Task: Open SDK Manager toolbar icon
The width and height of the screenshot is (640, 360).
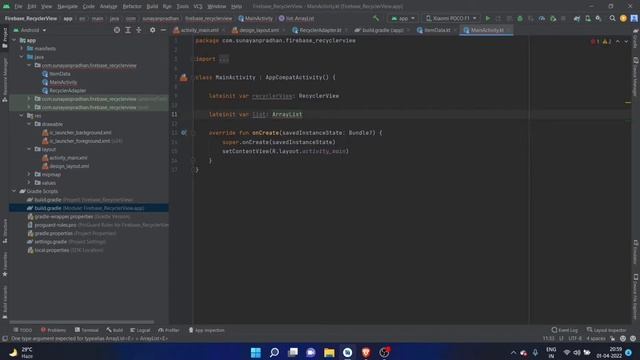Action: [x=598, y=18]
